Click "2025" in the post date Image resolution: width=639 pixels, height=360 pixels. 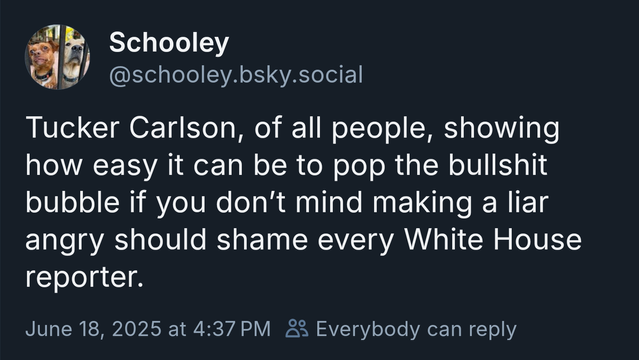[137, 329]
